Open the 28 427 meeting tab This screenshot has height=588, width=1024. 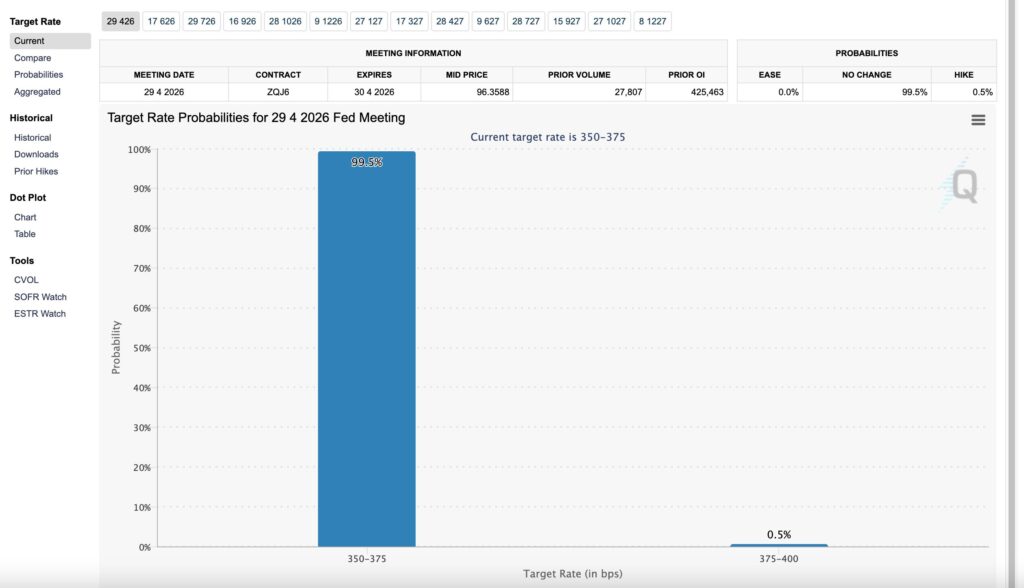click(x=449, y=21)
